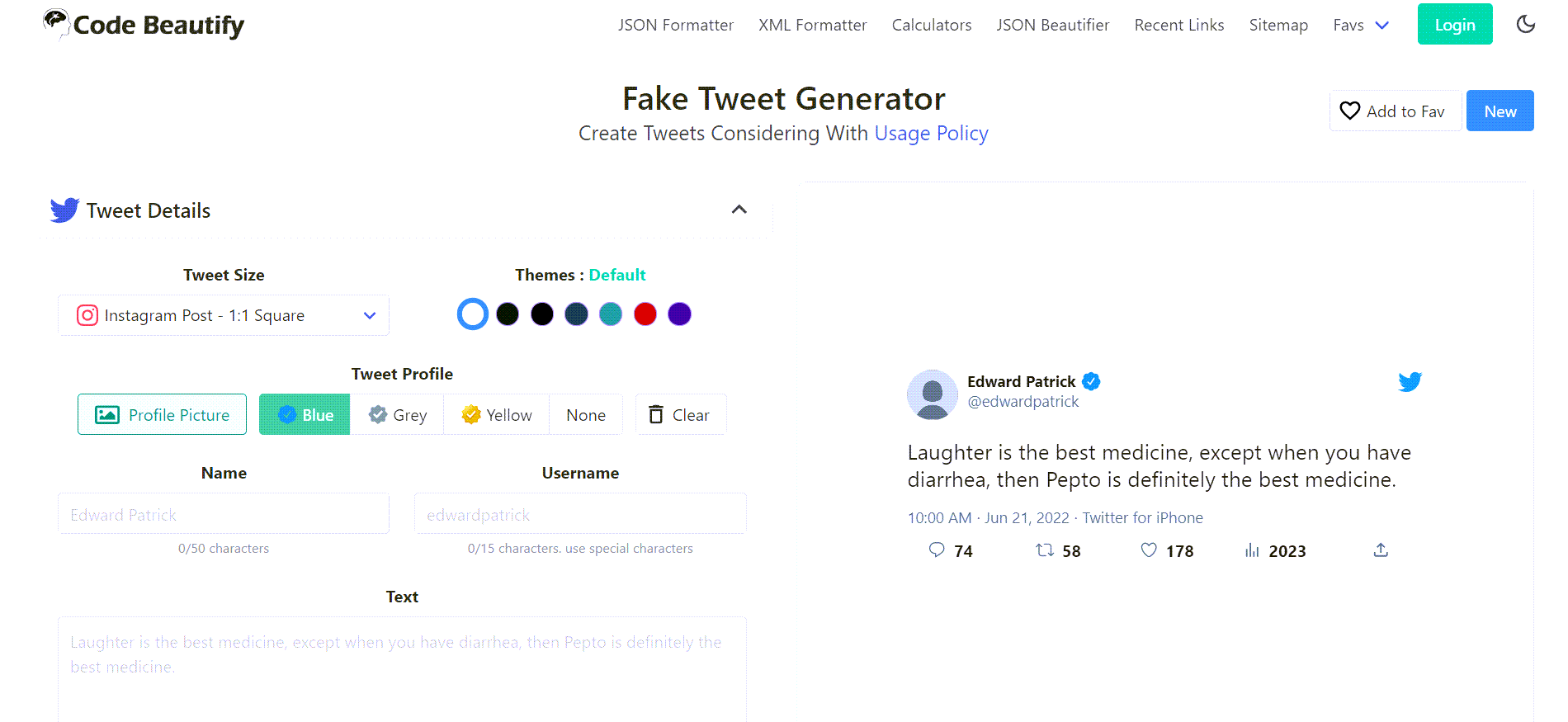Click the Code Beautify logo icon
Image resolution: width=1568 pixels, height=722 pixels.
tap(55, 22)
